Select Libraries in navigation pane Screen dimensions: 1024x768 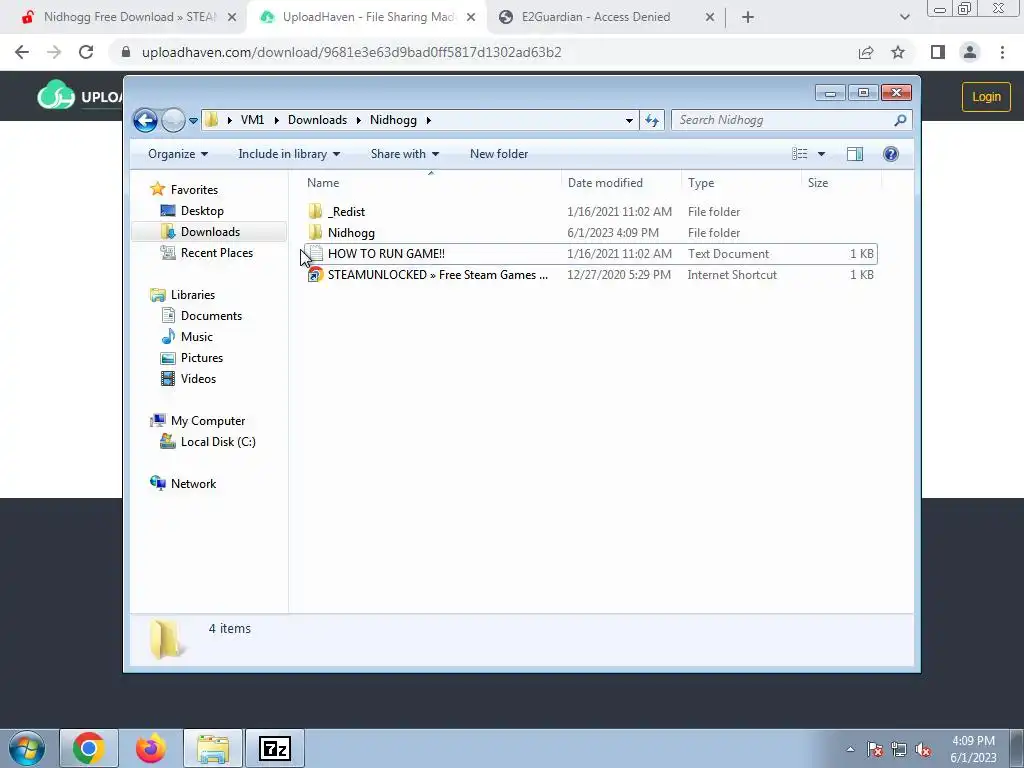tap(183, 295)
